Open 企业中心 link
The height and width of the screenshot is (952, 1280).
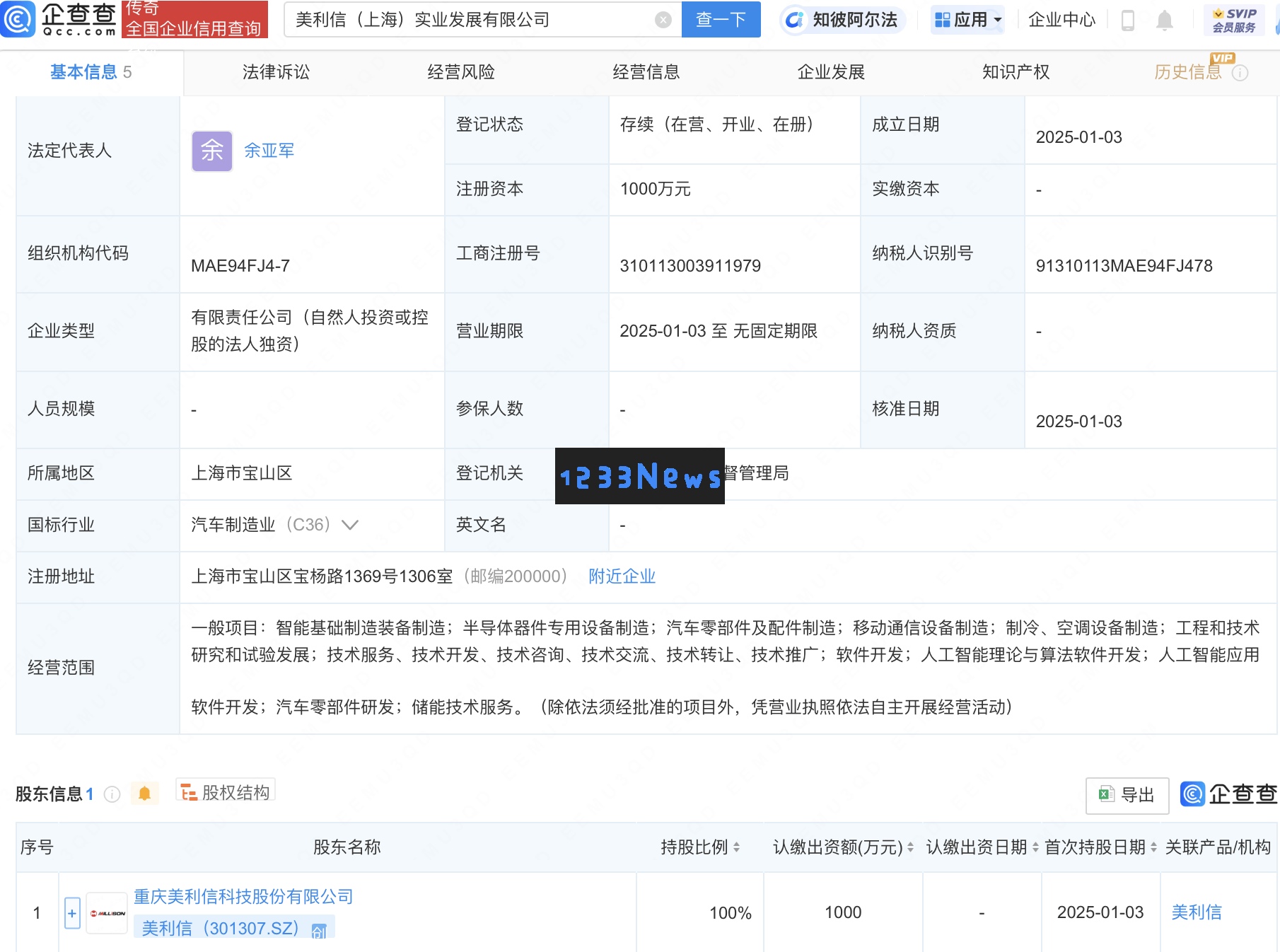tap(1061, 20)
